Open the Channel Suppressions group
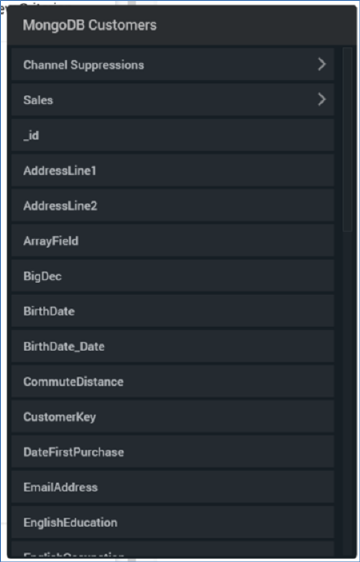 (173, 65)
